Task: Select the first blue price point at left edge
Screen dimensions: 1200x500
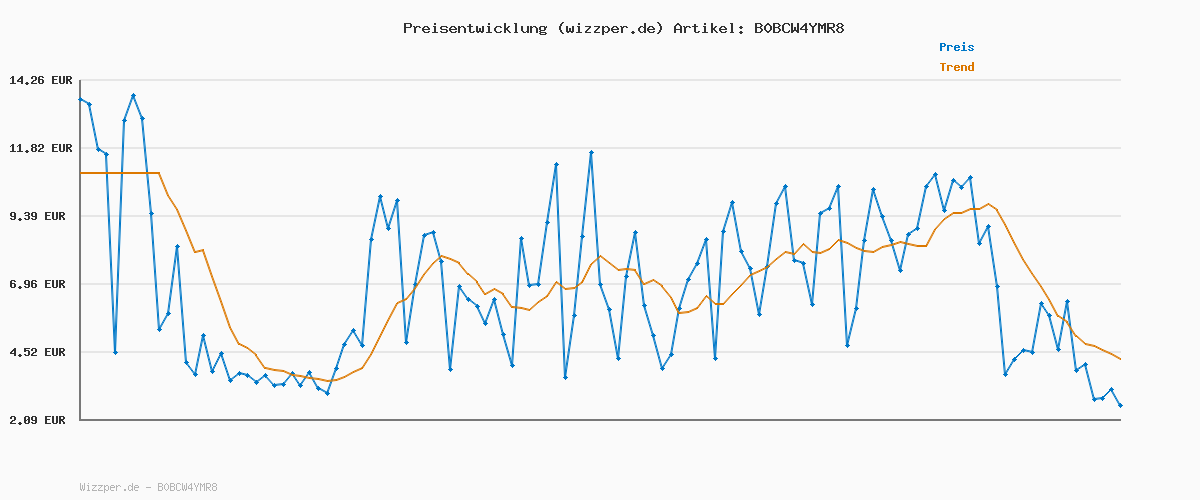Action: [x=81, y=99]
